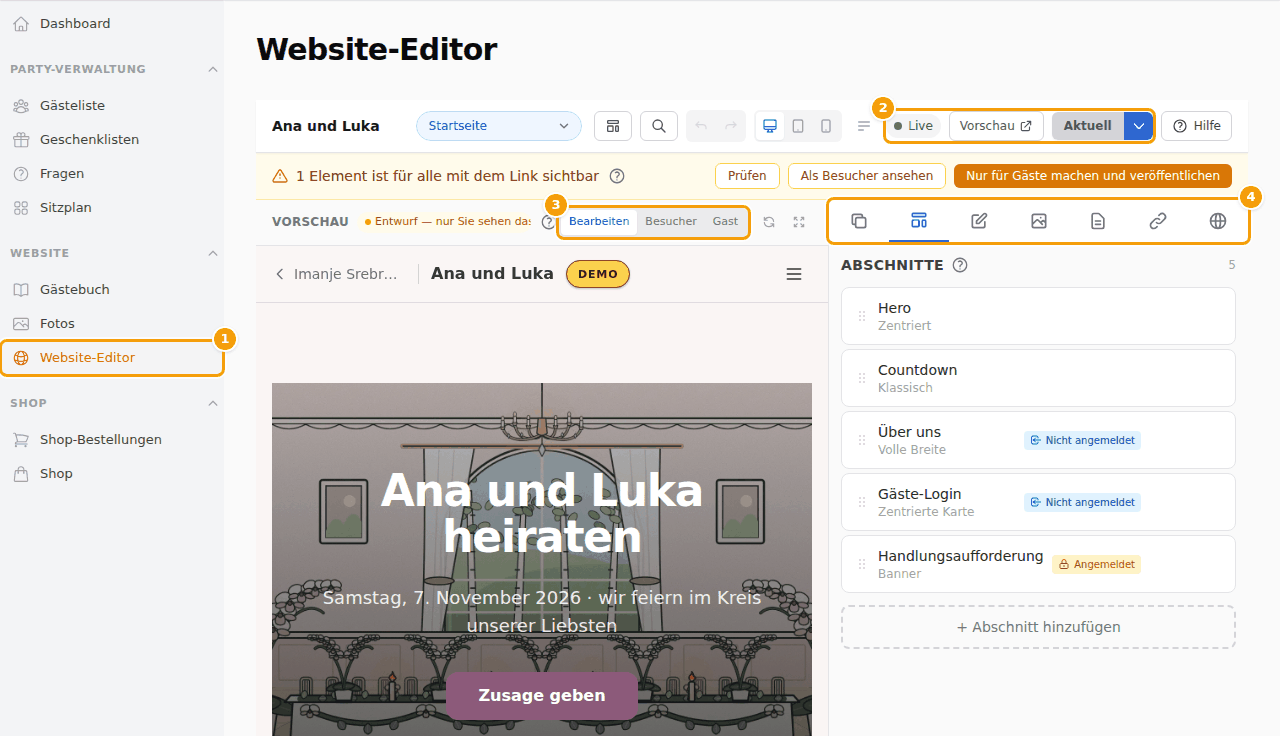The height and width of the screenshot is (736, 1280).
Task: Expand preview to fullscreen
Action: point(799,222)
